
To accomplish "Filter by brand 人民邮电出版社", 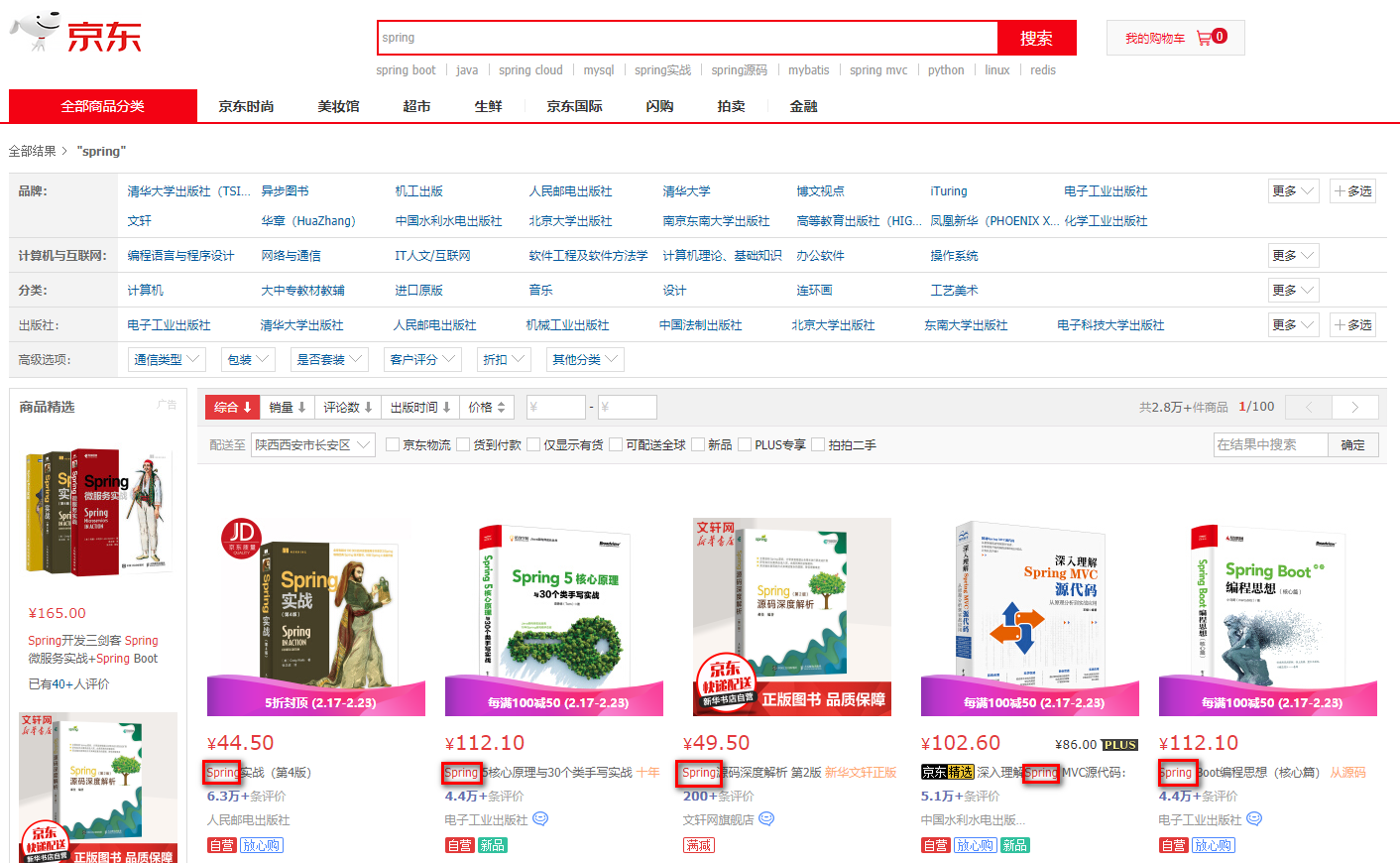I will [x=570, y=190].
